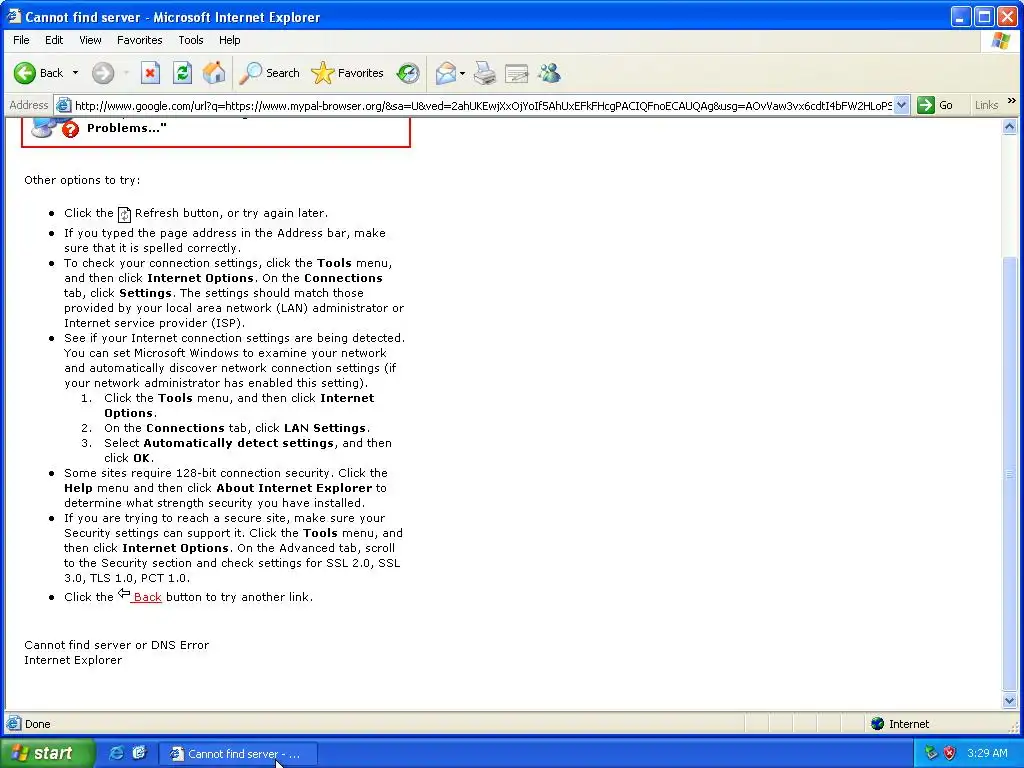Open the File menu
The image size is (1024, 768).
pyautogui.click(x=21, y=40)
